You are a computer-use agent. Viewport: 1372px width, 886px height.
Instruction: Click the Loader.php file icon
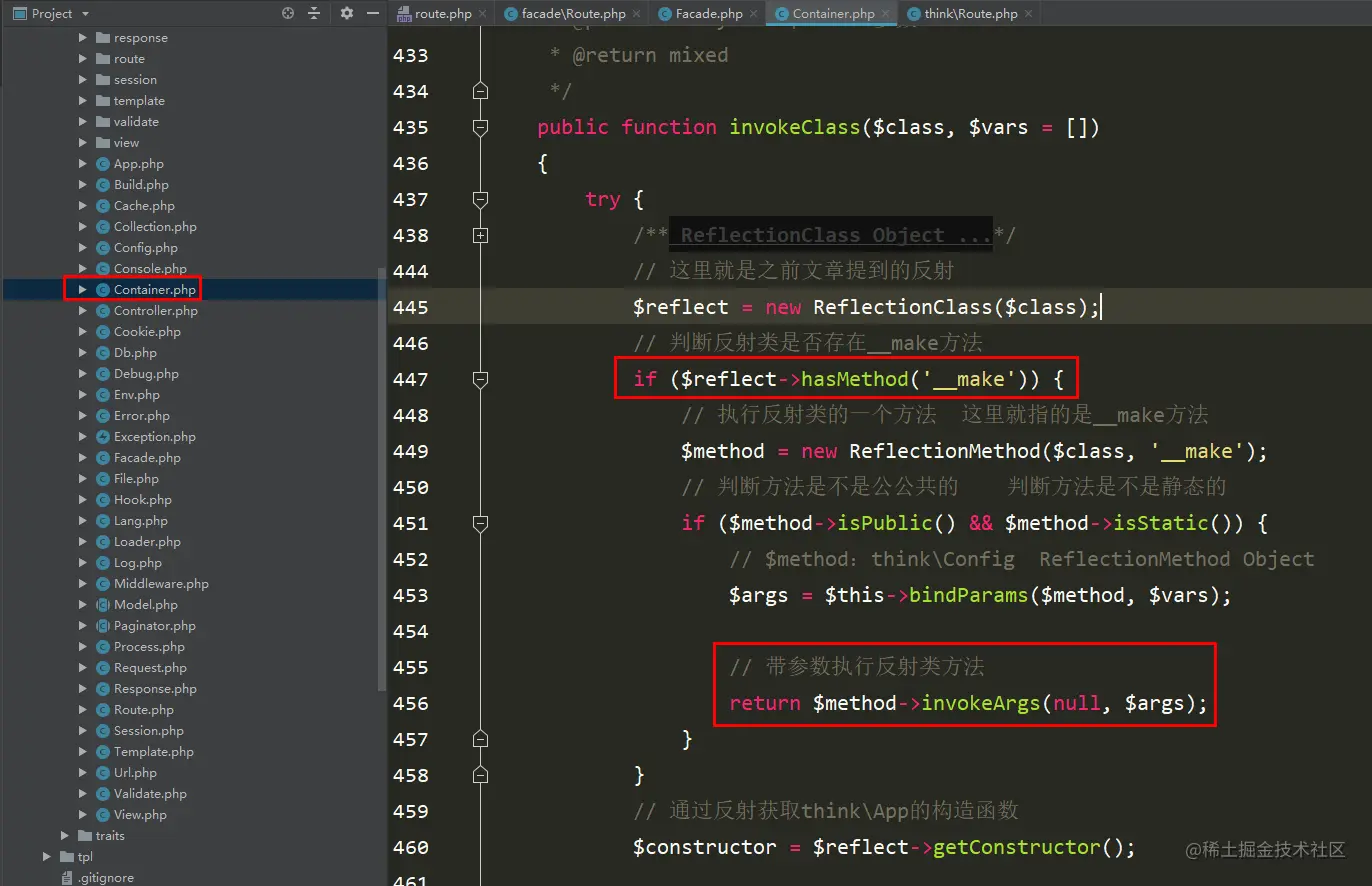tap(102, 542)
